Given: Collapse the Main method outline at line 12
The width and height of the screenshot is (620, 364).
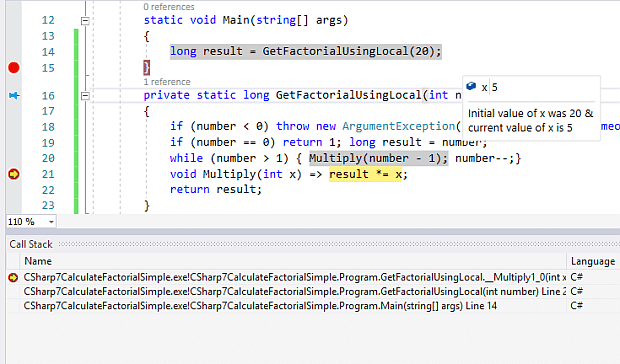Looking at the screenshot, I should click(x=85, y=21).
